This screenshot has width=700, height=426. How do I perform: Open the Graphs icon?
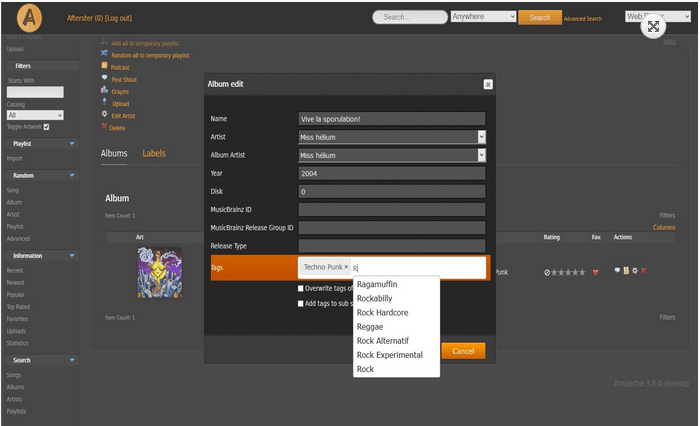click(x=105, y=91)
